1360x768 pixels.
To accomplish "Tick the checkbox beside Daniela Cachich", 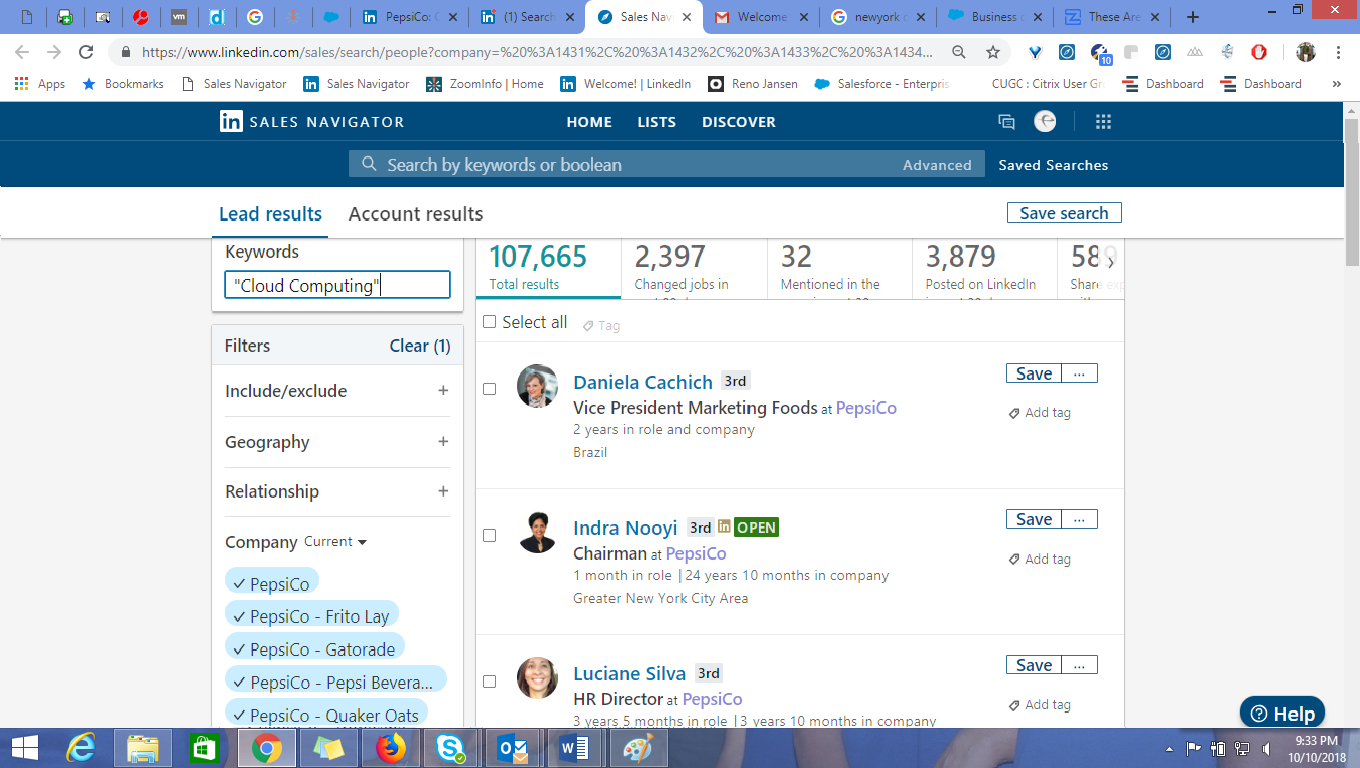I will tap(490, 389).
